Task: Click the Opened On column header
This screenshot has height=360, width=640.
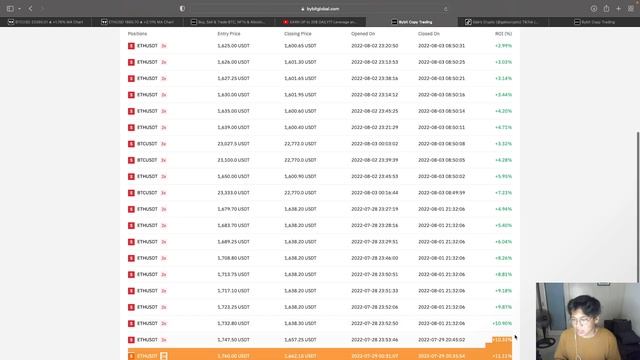Action: tap(363, 34)
